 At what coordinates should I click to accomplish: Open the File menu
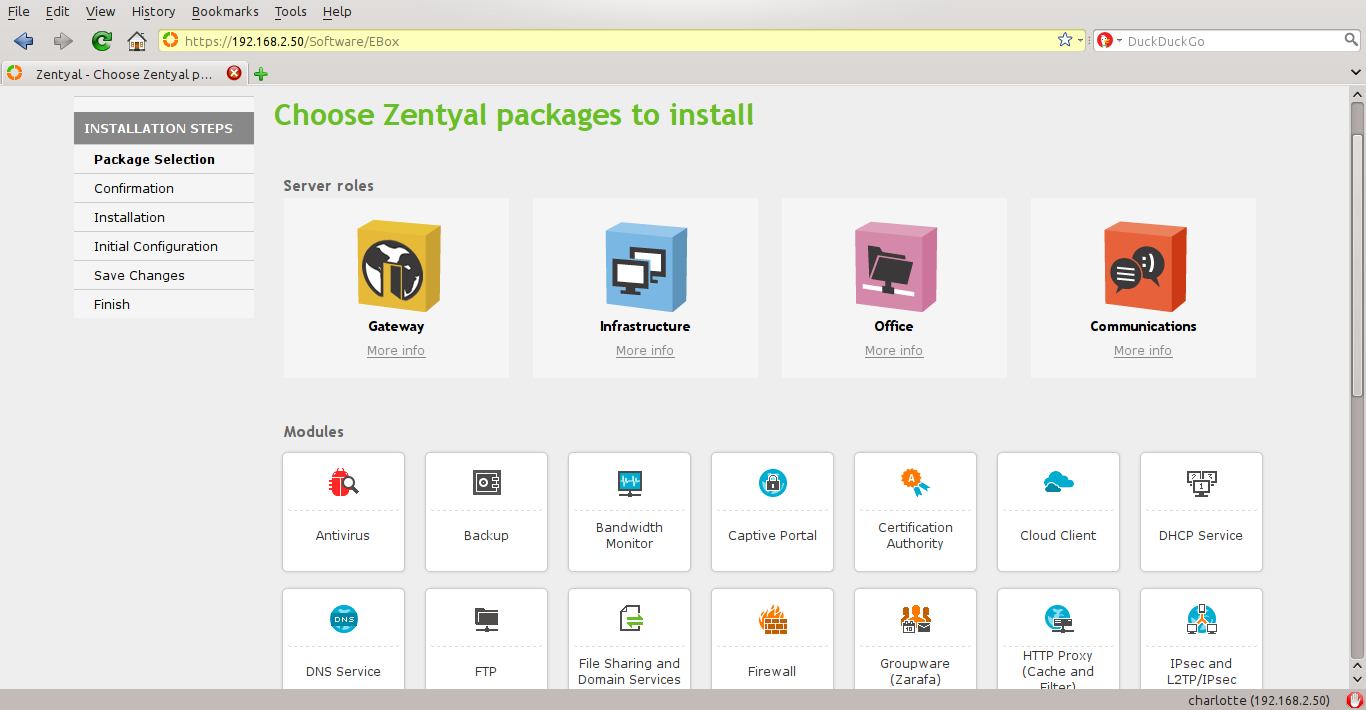(18, 11)
